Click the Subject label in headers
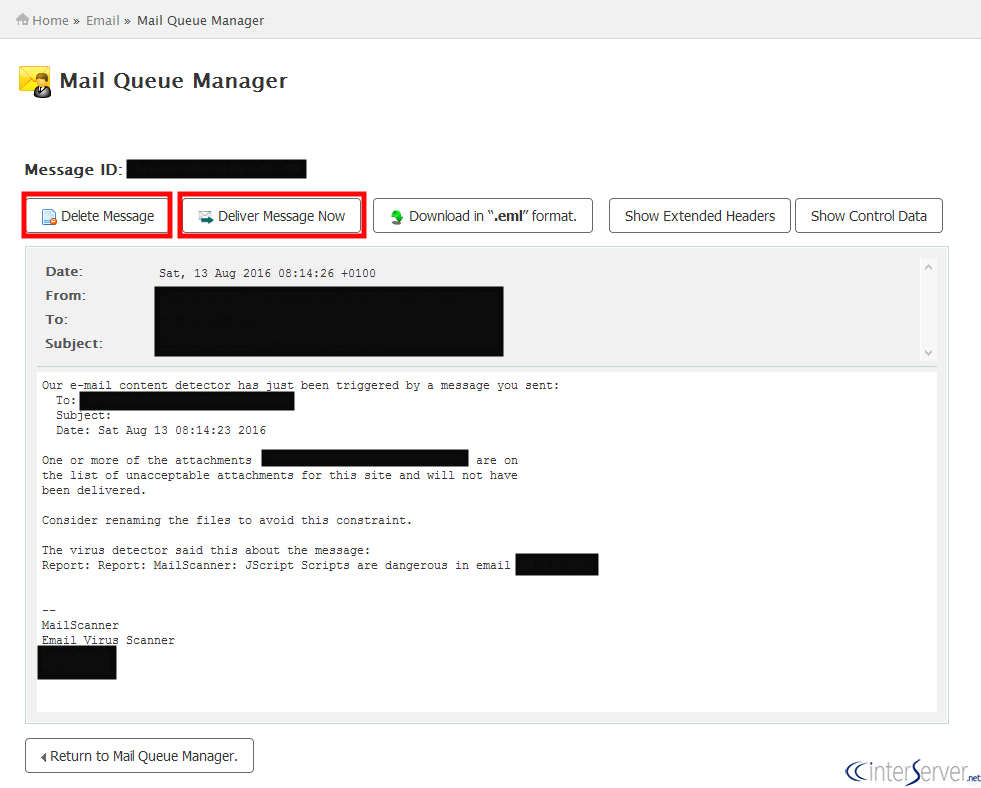Image resolution: width=981 pixels, height=788 pixels. [x=73, y=344]
